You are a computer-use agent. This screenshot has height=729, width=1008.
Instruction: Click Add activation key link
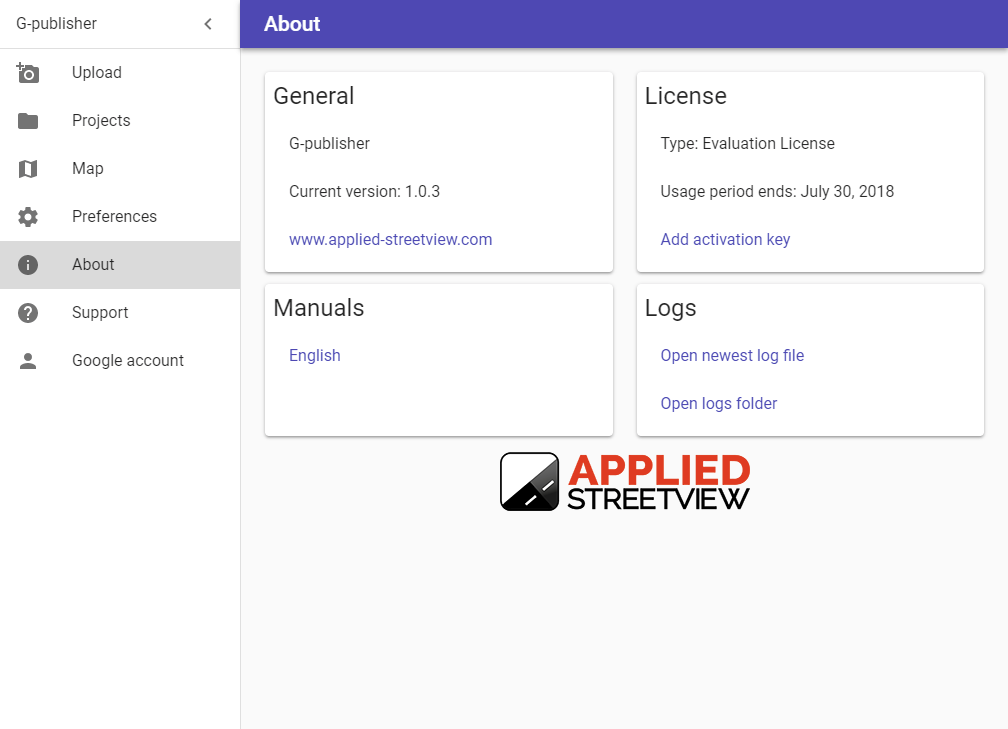(x=725, y=240)
